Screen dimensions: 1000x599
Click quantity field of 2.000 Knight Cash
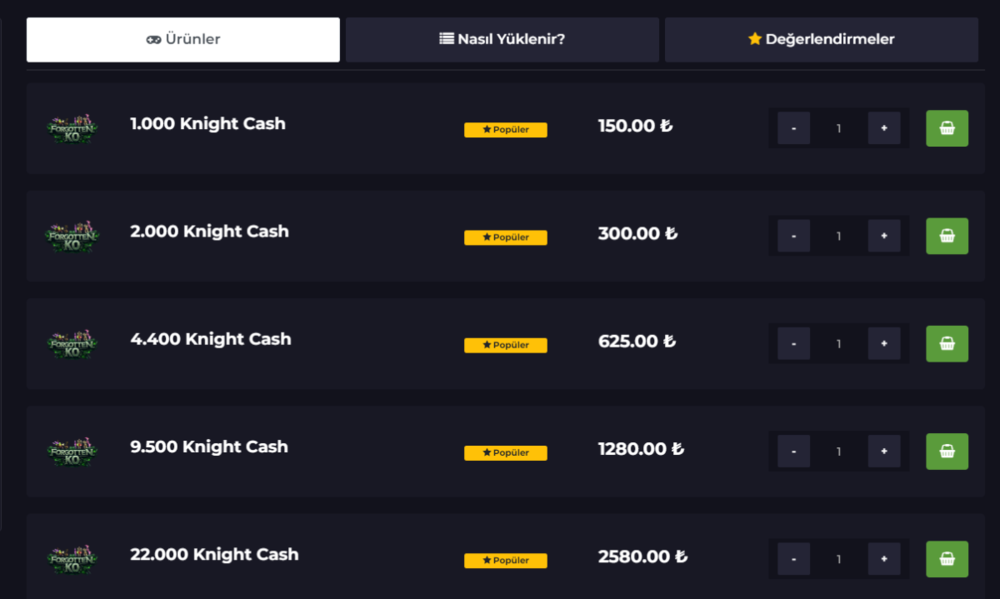pyautogui.click(x=839, y=236)
